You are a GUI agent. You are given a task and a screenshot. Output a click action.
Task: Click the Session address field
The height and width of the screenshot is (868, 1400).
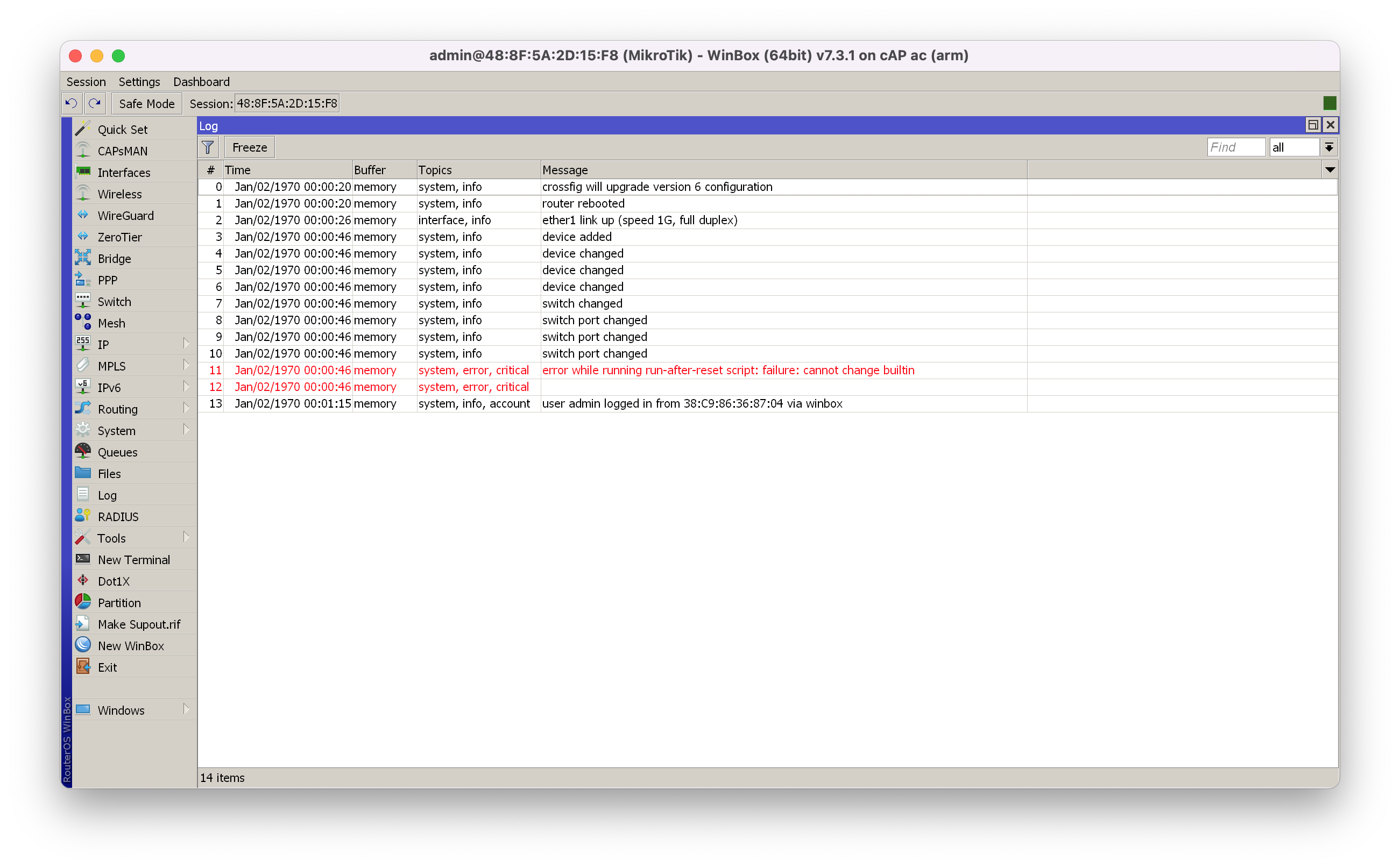(287, 103)
